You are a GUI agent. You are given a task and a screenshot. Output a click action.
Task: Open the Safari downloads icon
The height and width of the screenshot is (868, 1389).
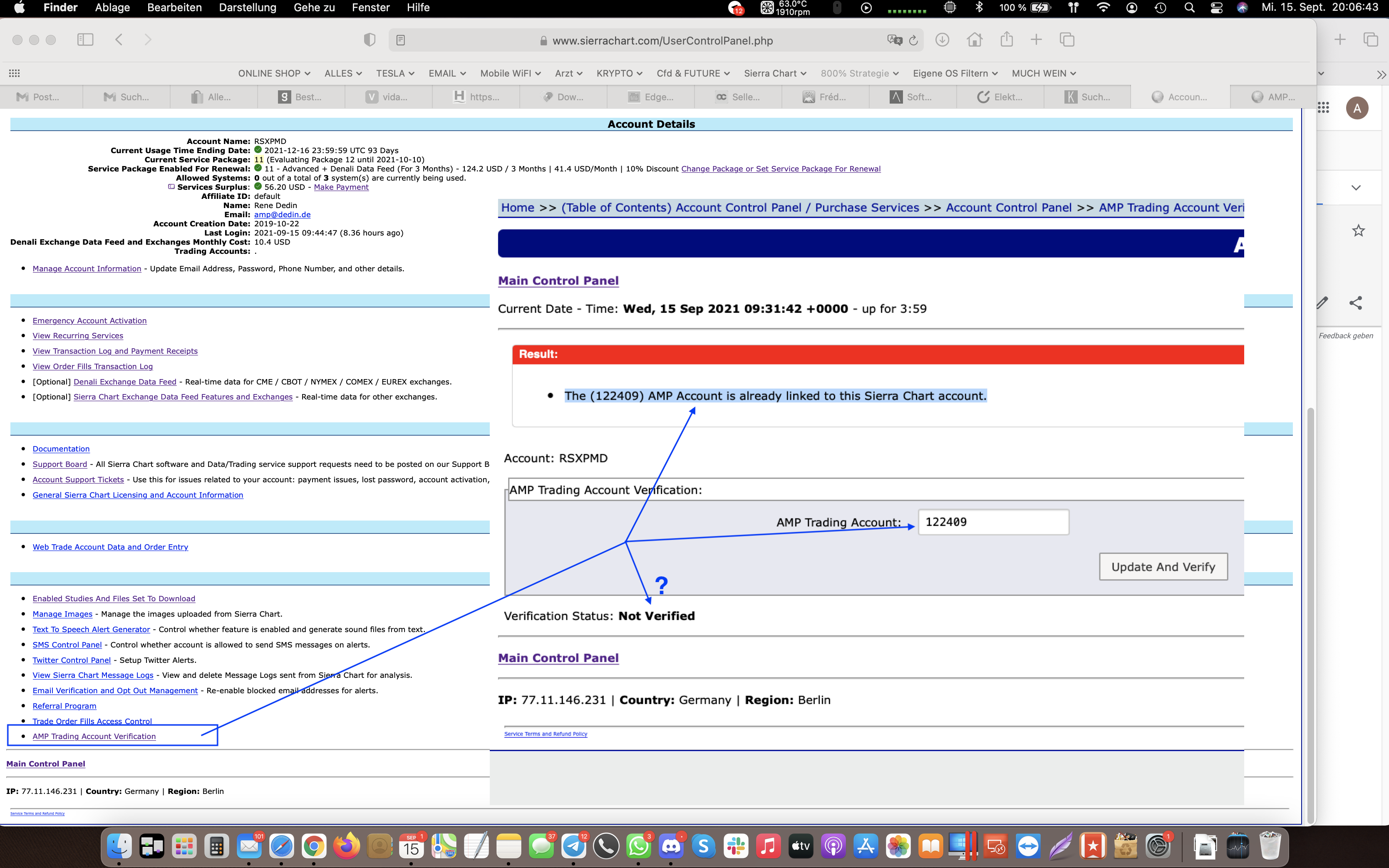point(942,40)
